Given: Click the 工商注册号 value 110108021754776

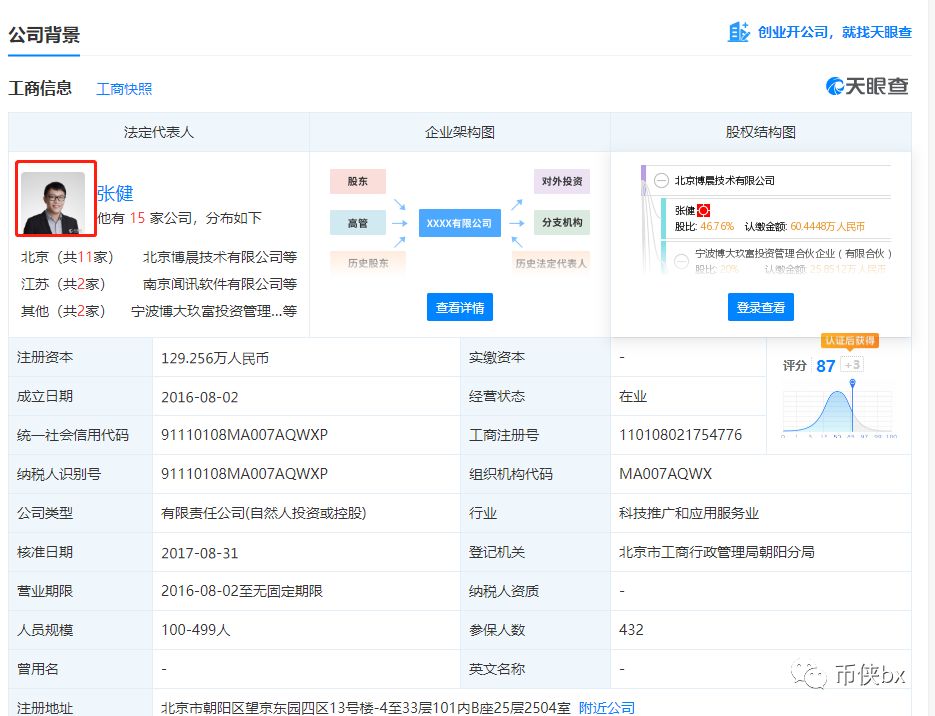Looking at the screenshot, I should click(x=680, y=435).
